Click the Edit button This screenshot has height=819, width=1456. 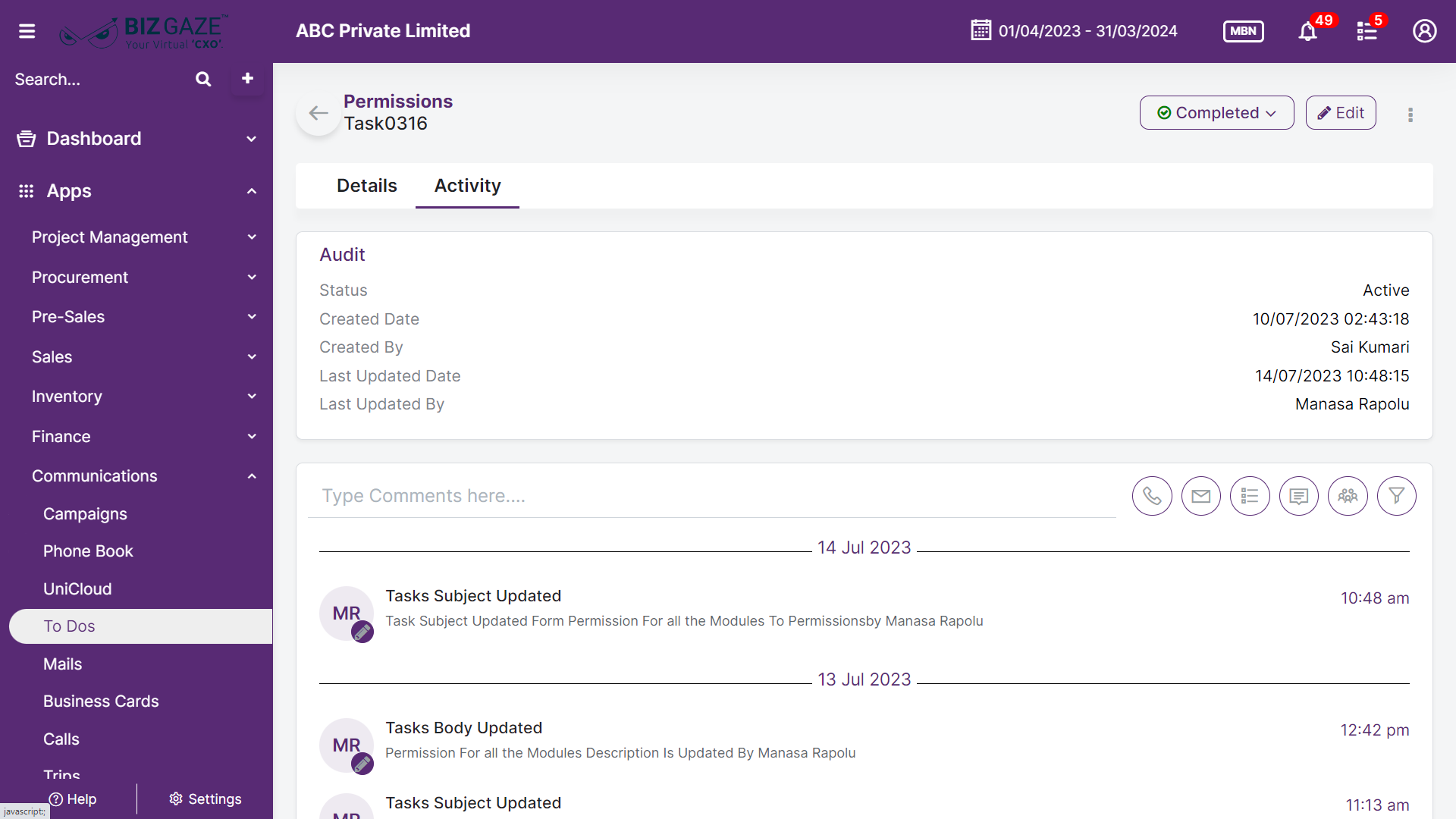pos(1341,113)
